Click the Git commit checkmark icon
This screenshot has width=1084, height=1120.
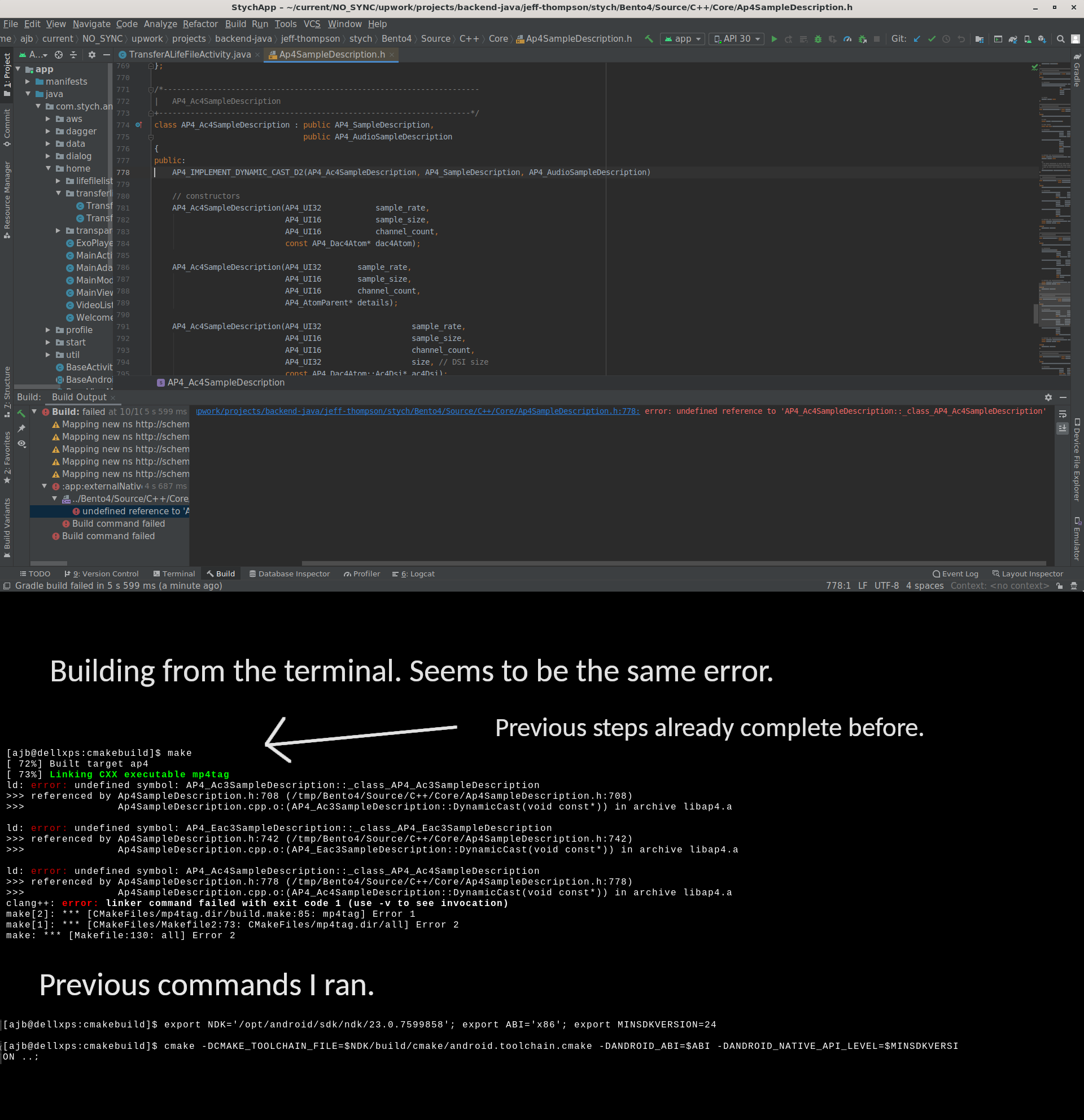point(932,39)
